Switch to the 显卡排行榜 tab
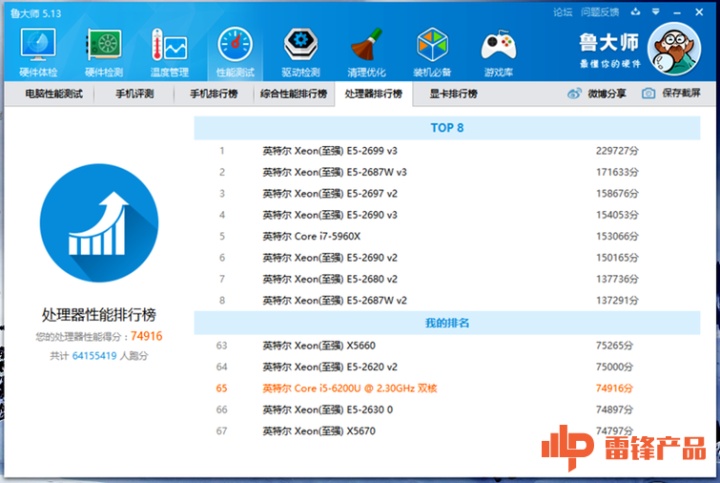 click(454, 94)
